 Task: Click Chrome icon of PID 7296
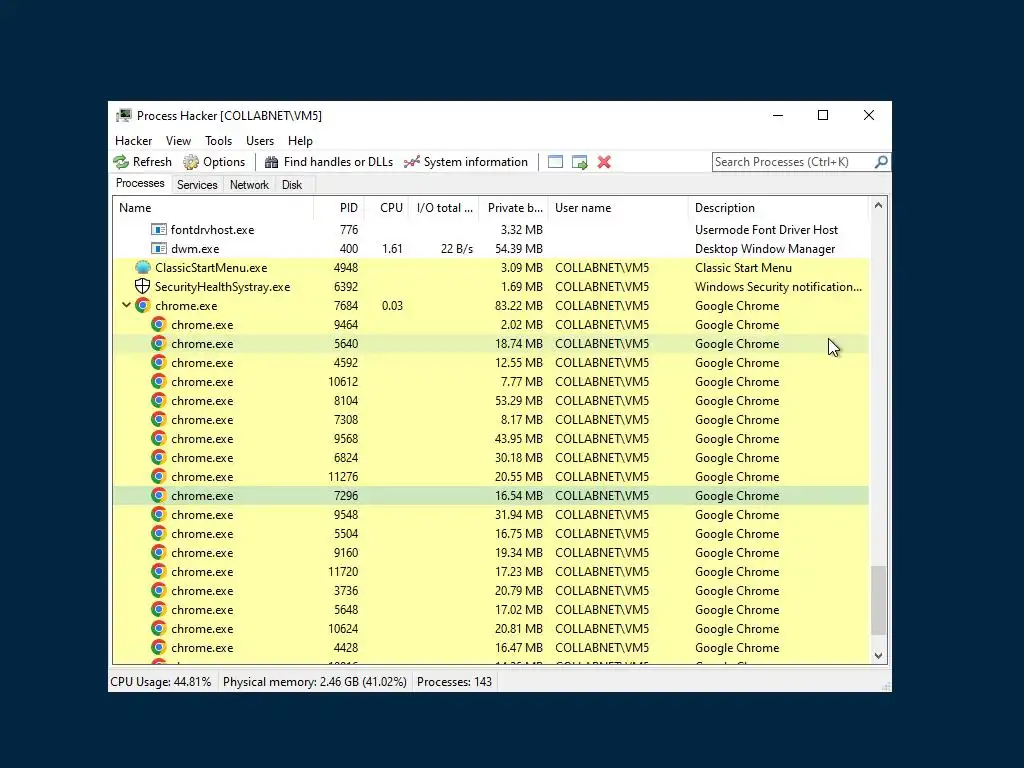[x=159, y=495]
